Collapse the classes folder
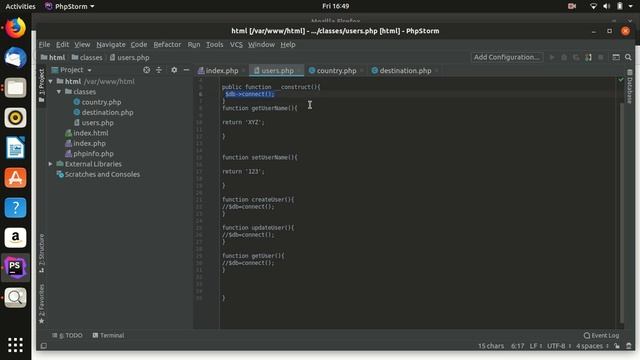640x360 pixels. (59, 92)
